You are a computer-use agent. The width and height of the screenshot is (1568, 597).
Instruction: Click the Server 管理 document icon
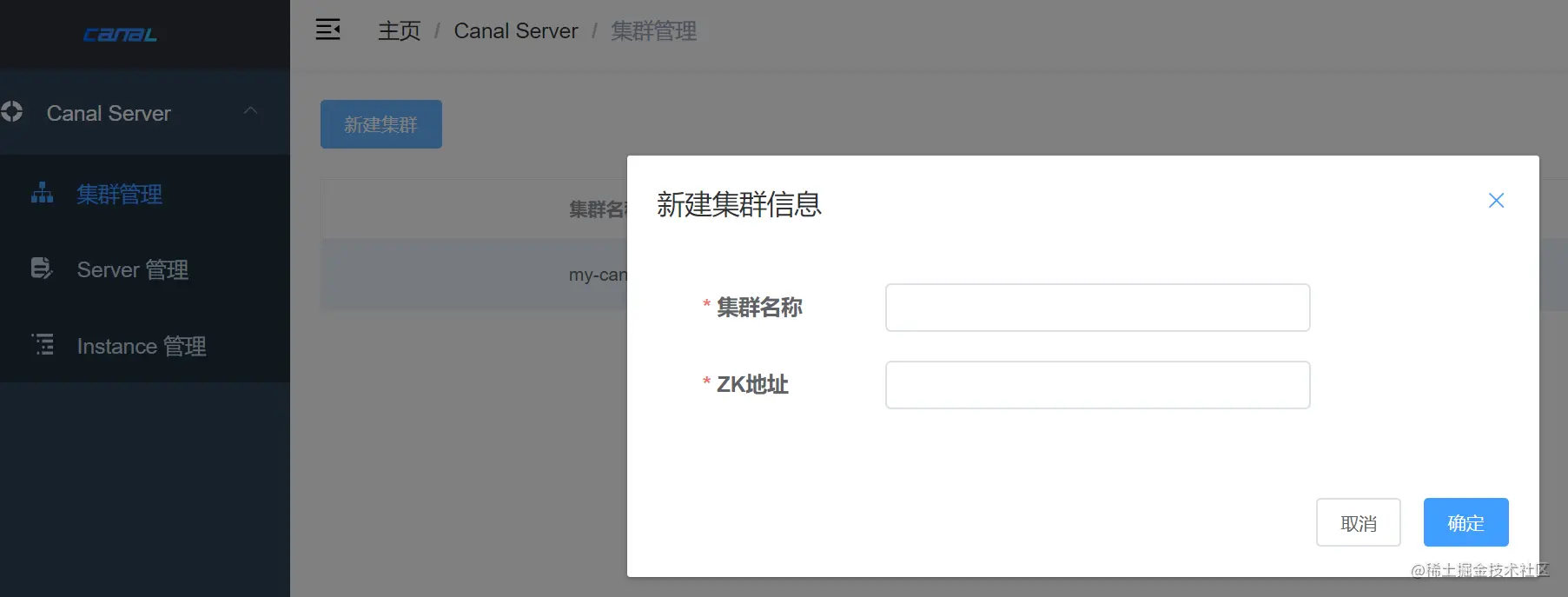point(41,269)
